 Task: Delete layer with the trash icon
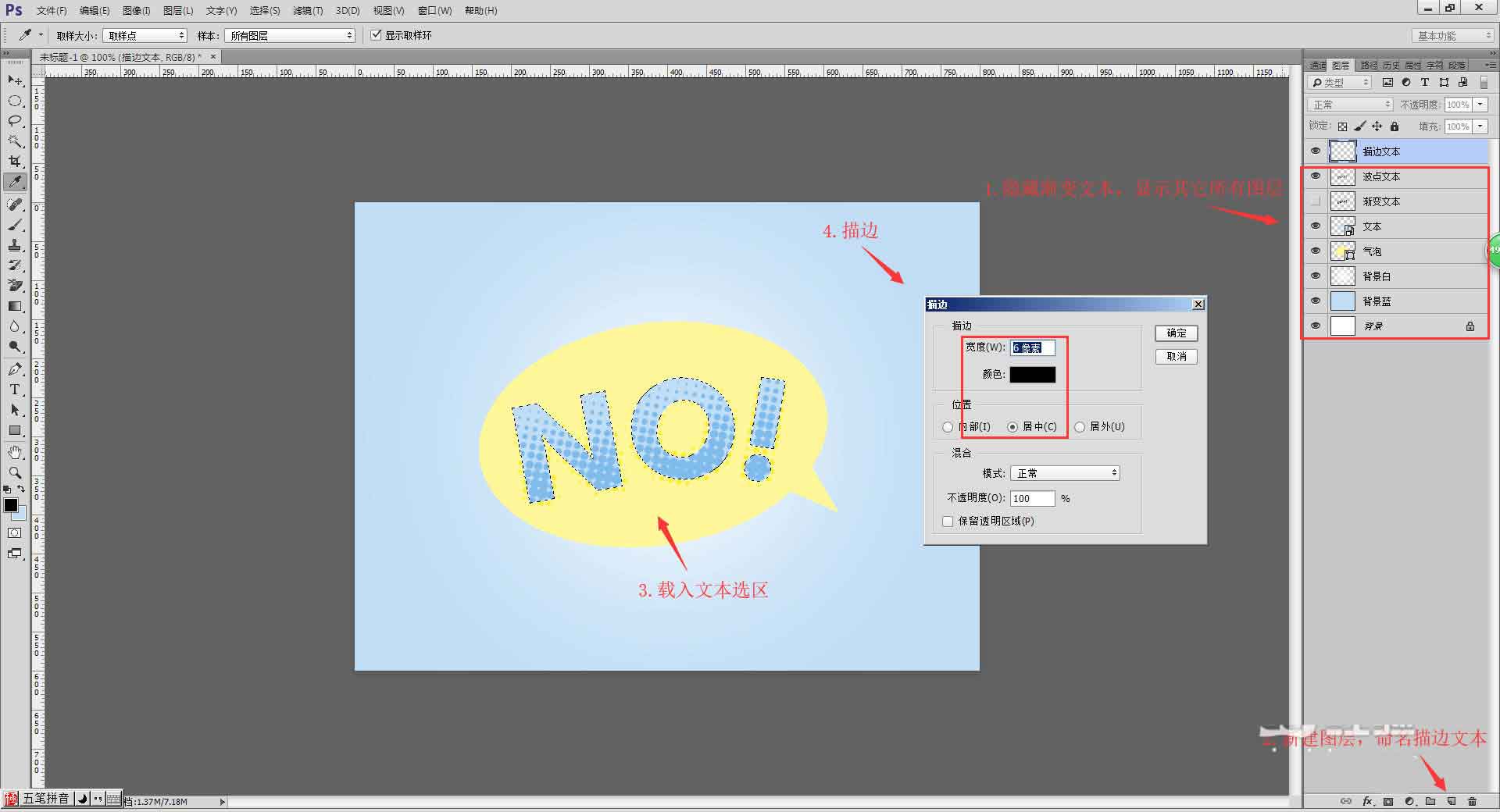[x=1473, y=801]
